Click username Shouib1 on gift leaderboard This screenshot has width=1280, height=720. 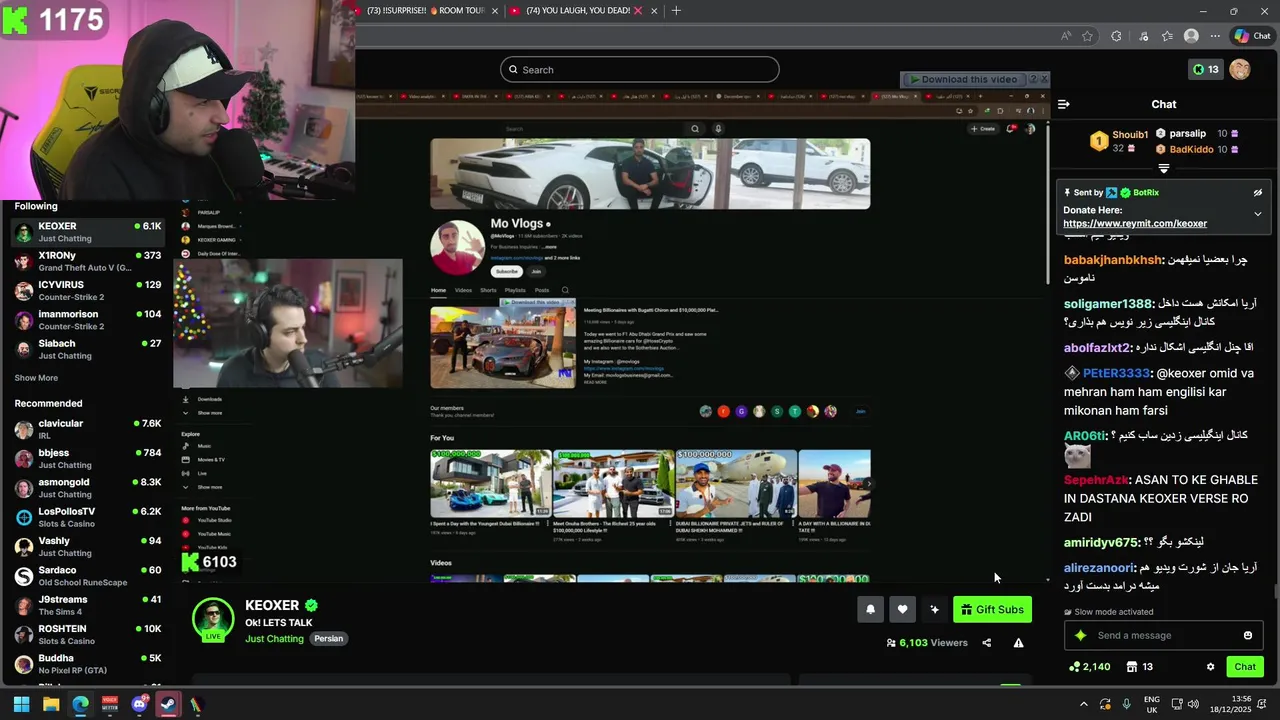[x=1130, y=135]
